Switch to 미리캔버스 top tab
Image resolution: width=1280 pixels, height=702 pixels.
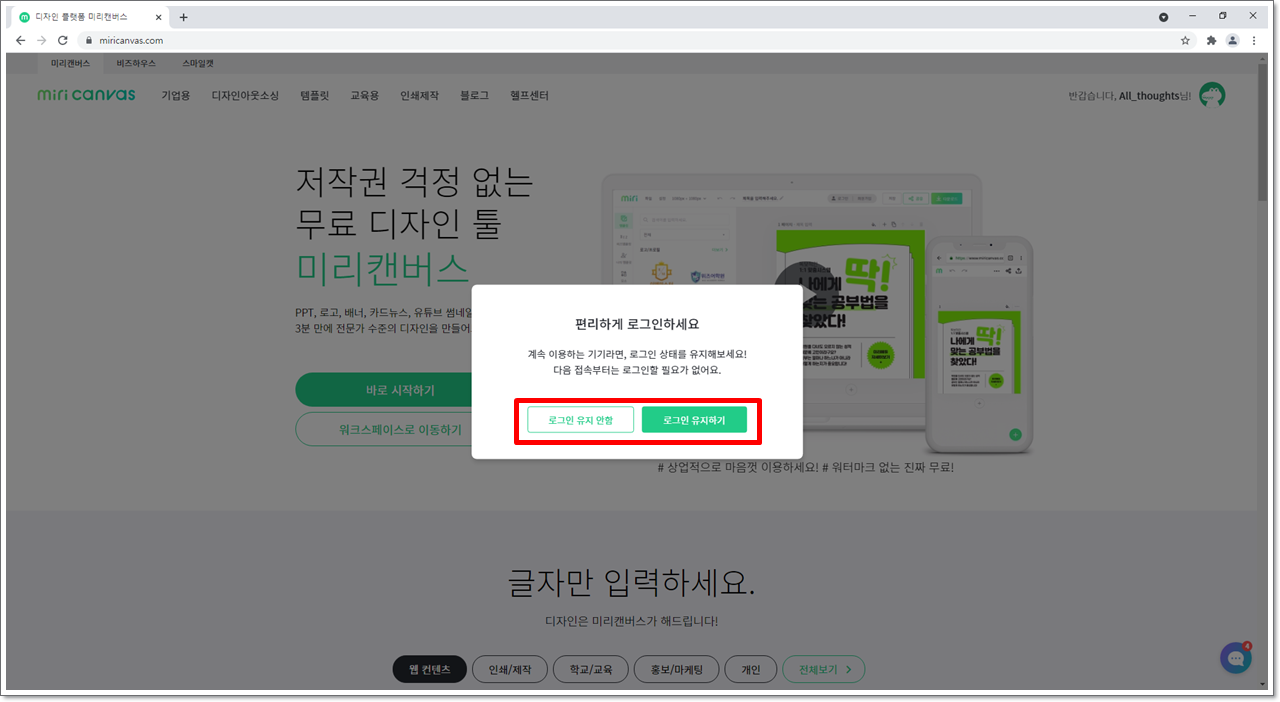[70, 63]
